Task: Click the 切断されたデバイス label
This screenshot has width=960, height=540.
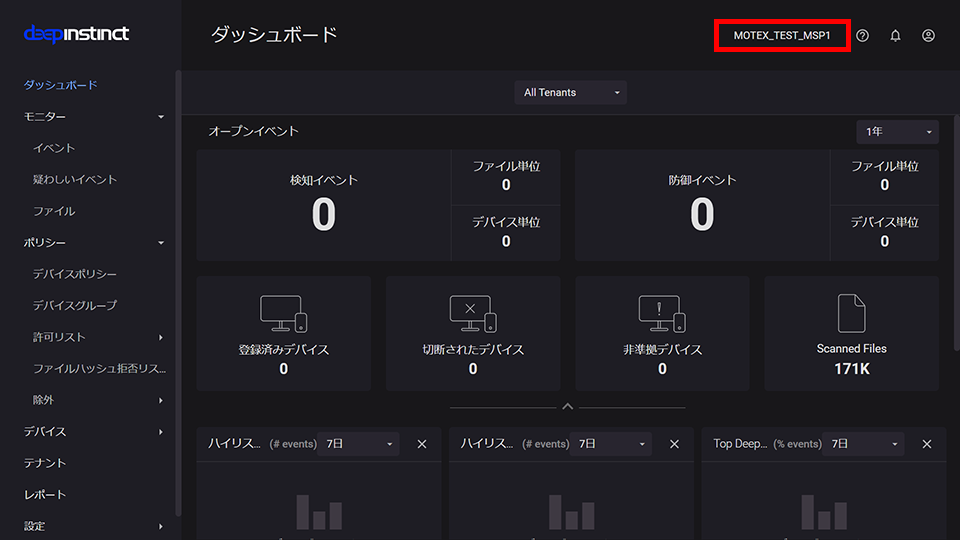Action: pyautogui.click(x=473, y=350)
